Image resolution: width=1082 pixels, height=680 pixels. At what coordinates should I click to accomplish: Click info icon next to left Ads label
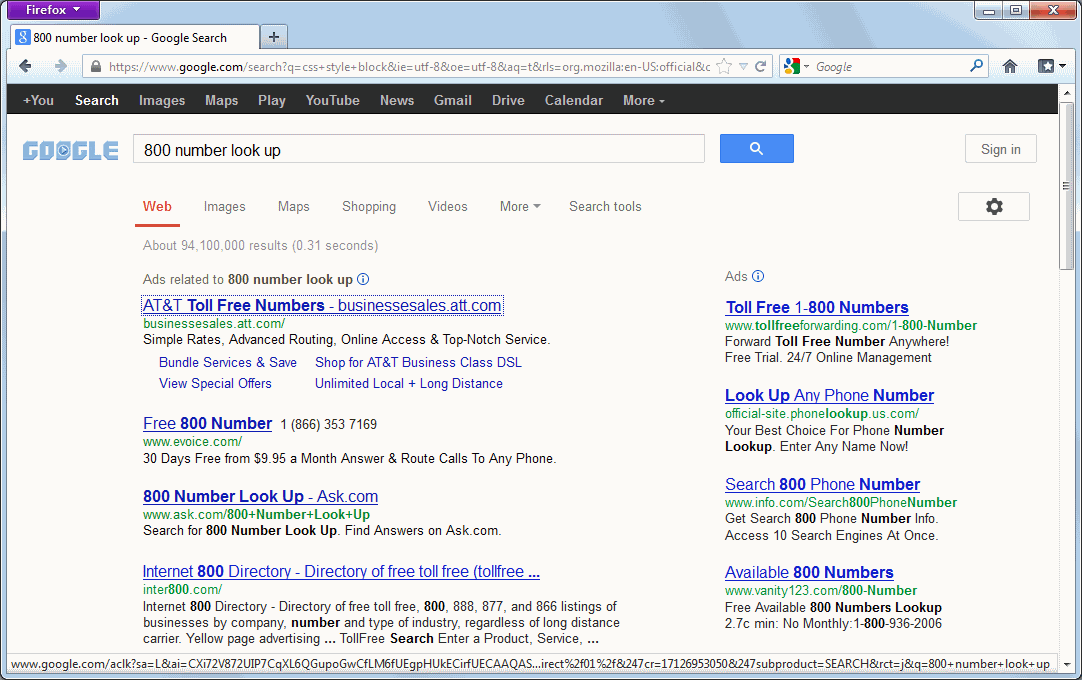tap(363, 279)
